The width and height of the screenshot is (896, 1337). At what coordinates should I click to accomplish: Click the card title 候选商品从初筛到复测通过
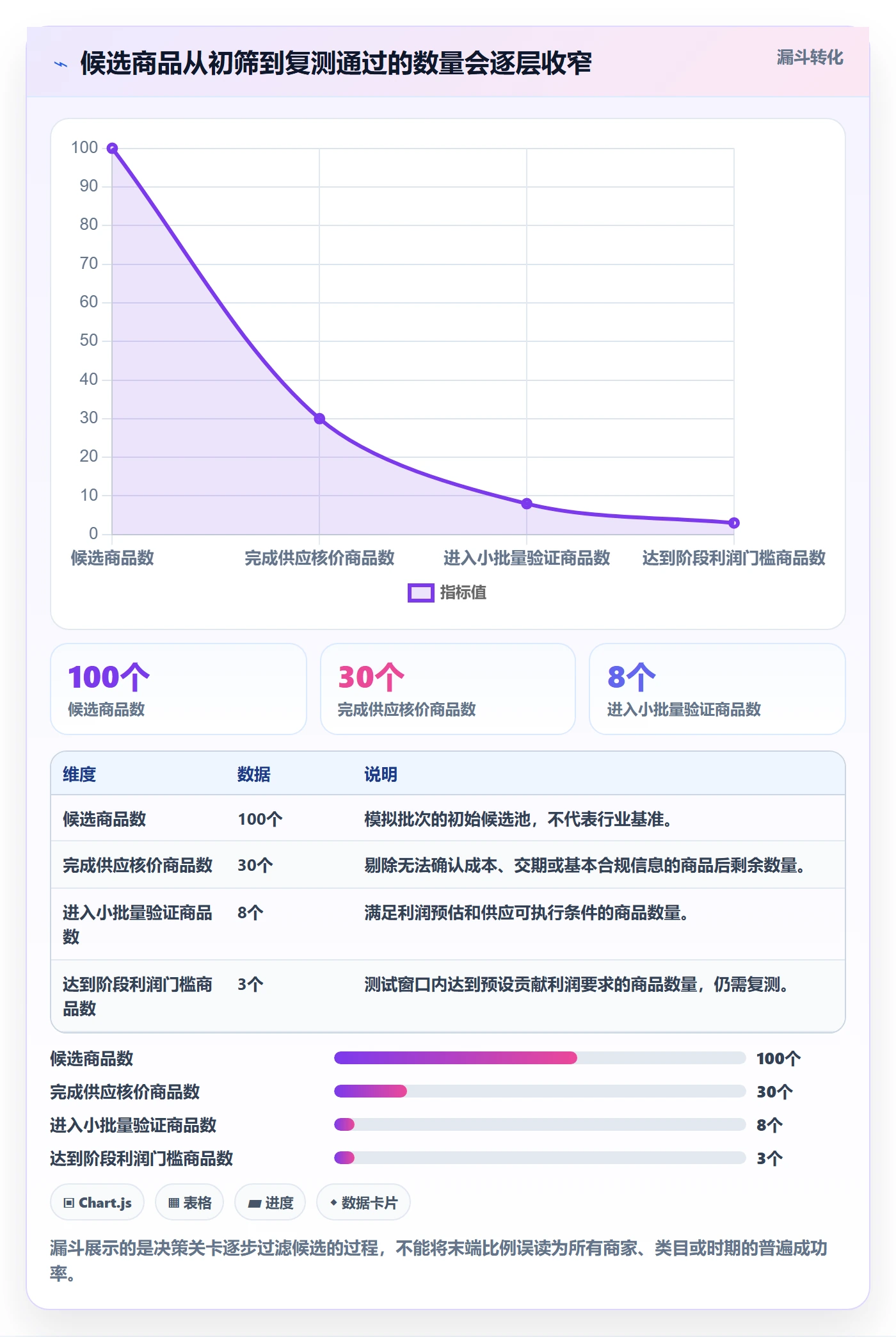pos(336,63)
